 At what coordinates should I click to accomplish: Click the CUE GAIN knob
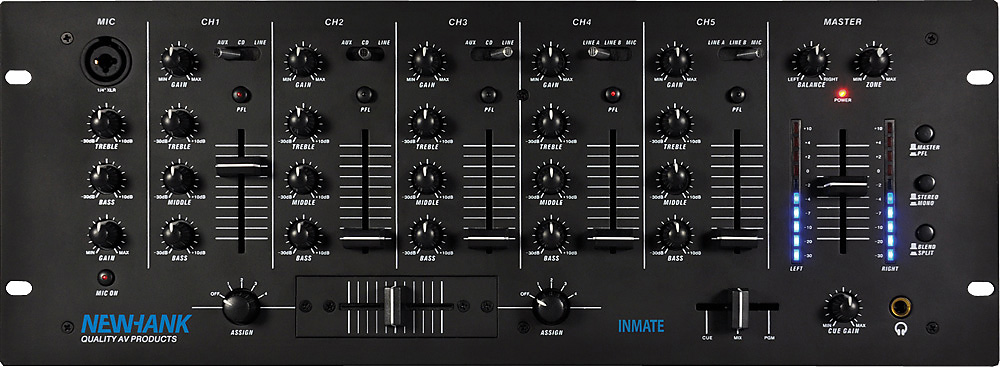[843, 307]
